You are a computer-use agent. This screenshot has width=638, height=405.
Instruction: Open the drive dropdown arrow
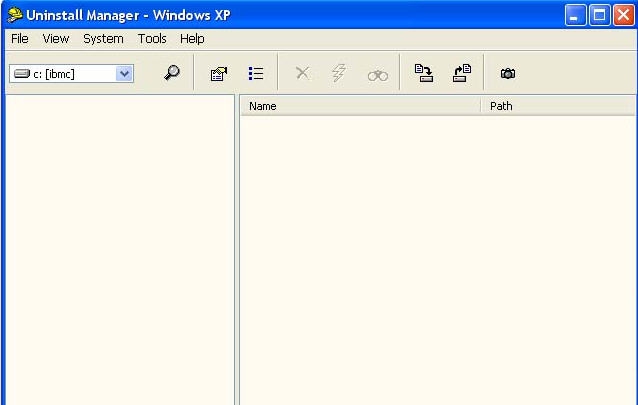pos(124,74)
